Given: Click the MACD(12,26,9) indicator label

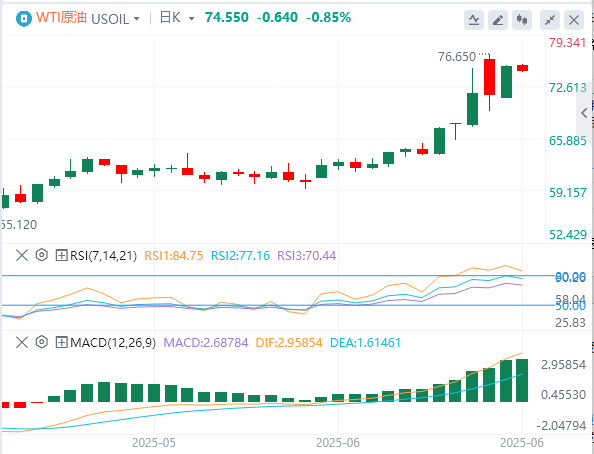Looking at the screenshot, I should pos(113,343).
